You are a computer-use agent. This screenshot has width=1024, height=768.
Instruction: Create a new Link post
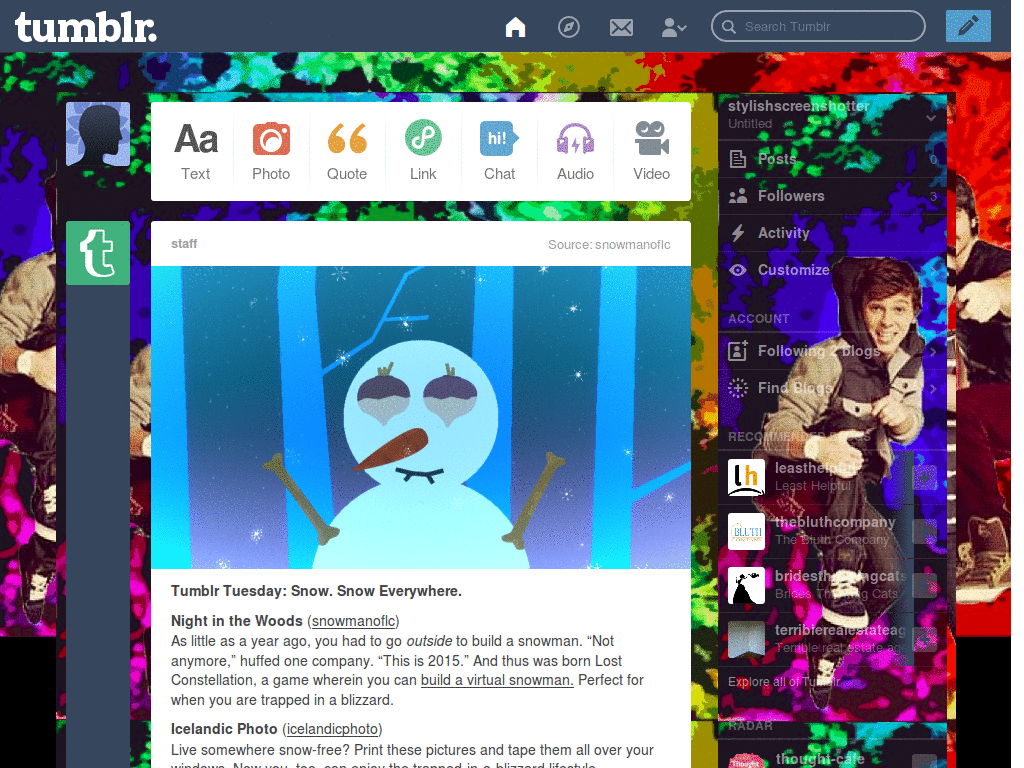tap(423, 152)
